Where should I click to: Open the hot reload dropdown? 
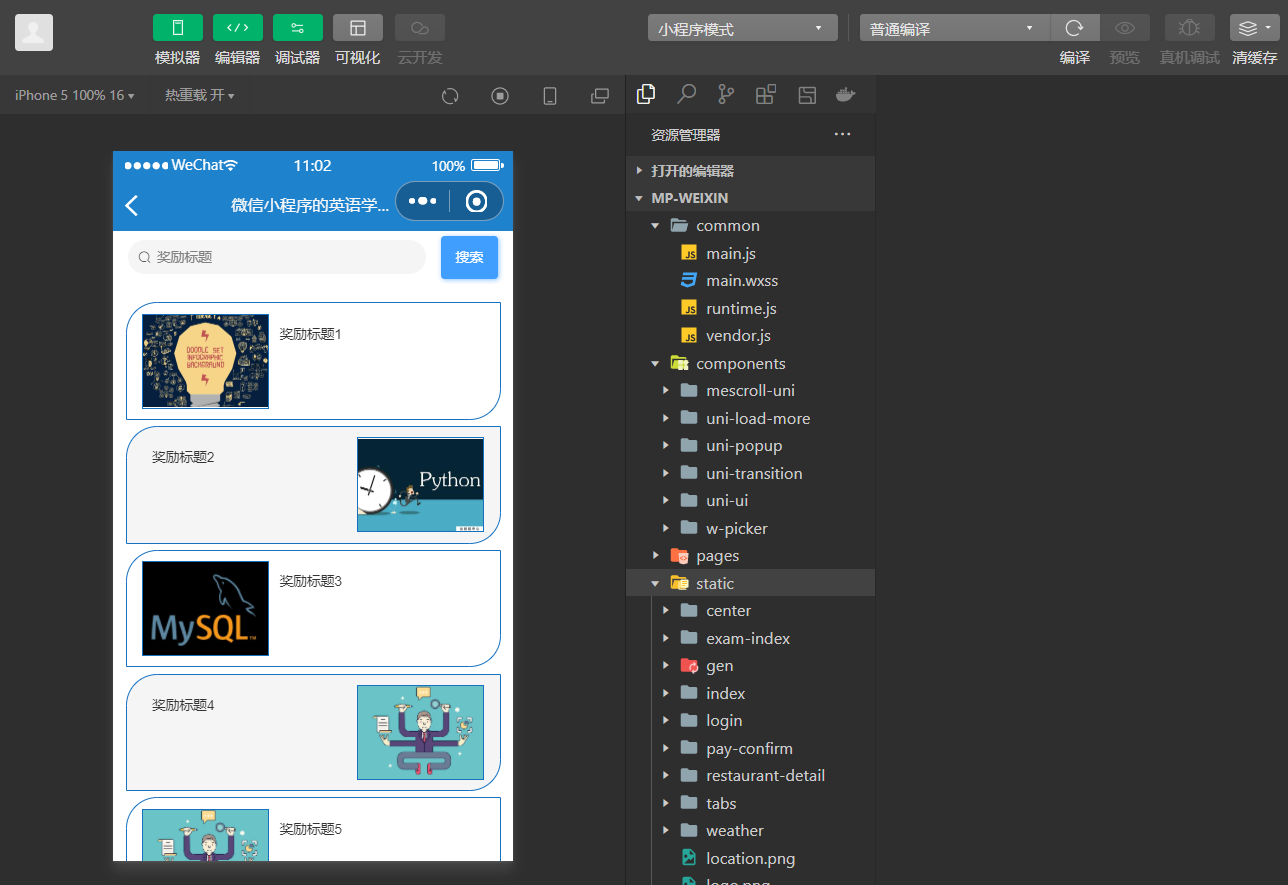tap(200, 95)
